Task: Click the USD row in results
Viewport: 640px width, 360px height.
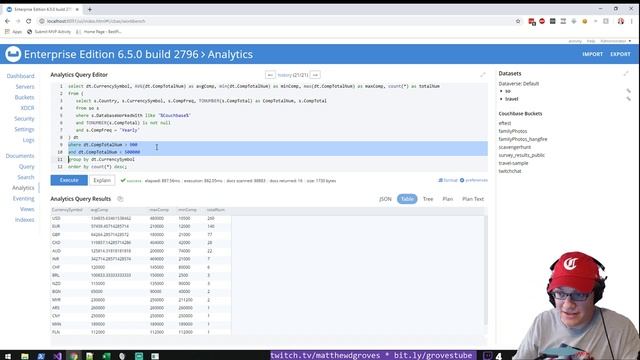Action: [x=141, y=218]
